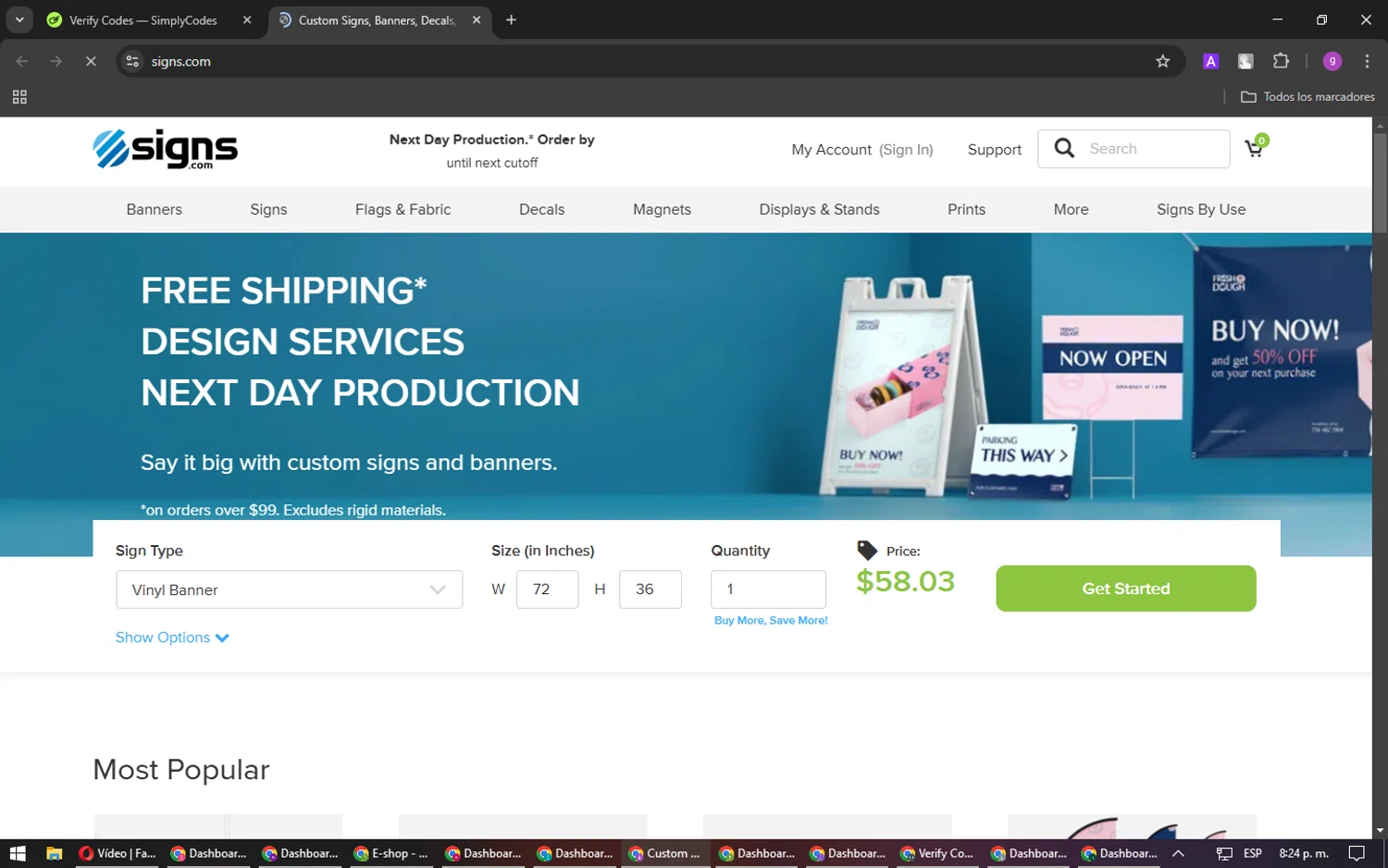
Task: Open the Decals menu
Action: (x=542, y=209)
